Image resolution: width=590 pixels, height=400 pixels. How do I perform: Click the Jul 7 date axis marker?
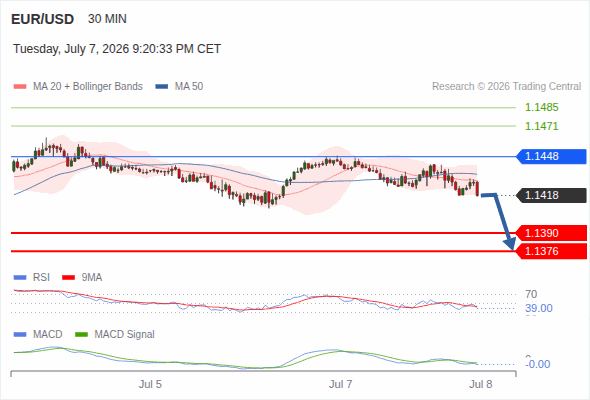[341, 384]
